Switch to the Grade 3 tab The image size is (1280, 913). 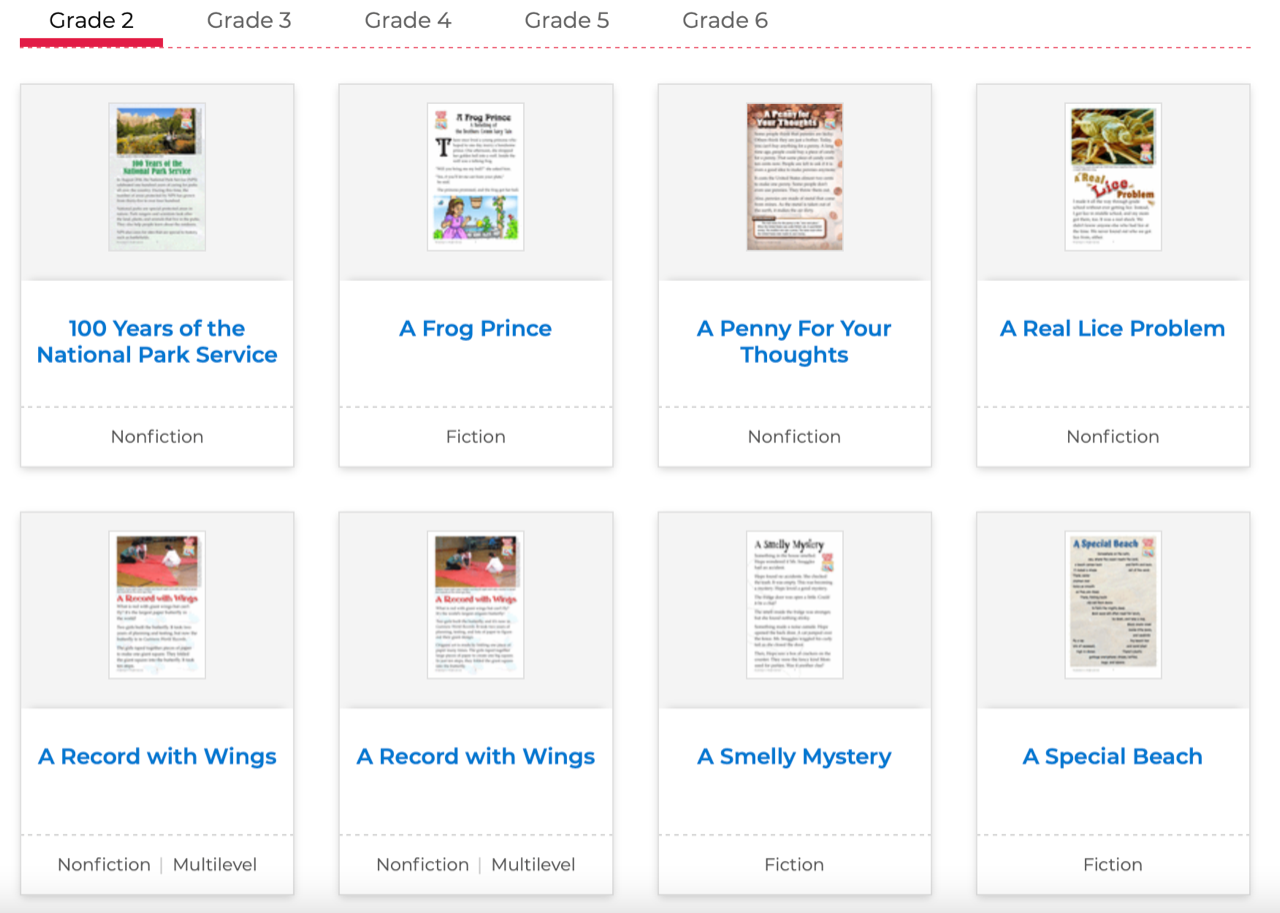[249, 21]
